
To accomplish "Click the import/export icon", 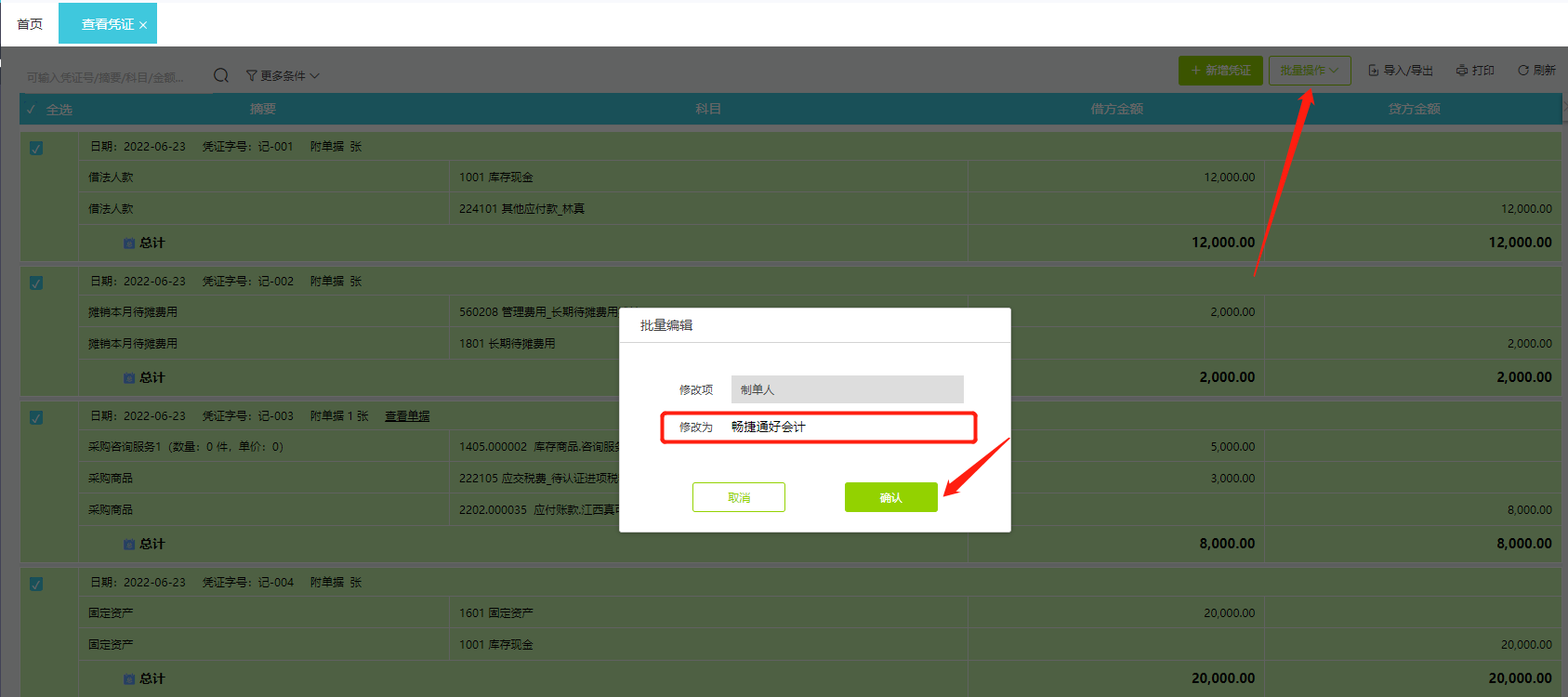I will pyautogui.click(x=1374, y=71).
